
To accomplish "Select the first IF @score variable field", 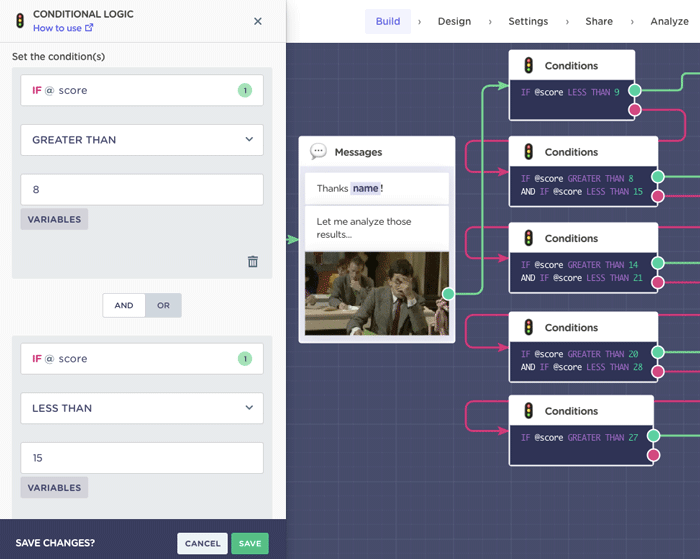I will coord(142,90).
